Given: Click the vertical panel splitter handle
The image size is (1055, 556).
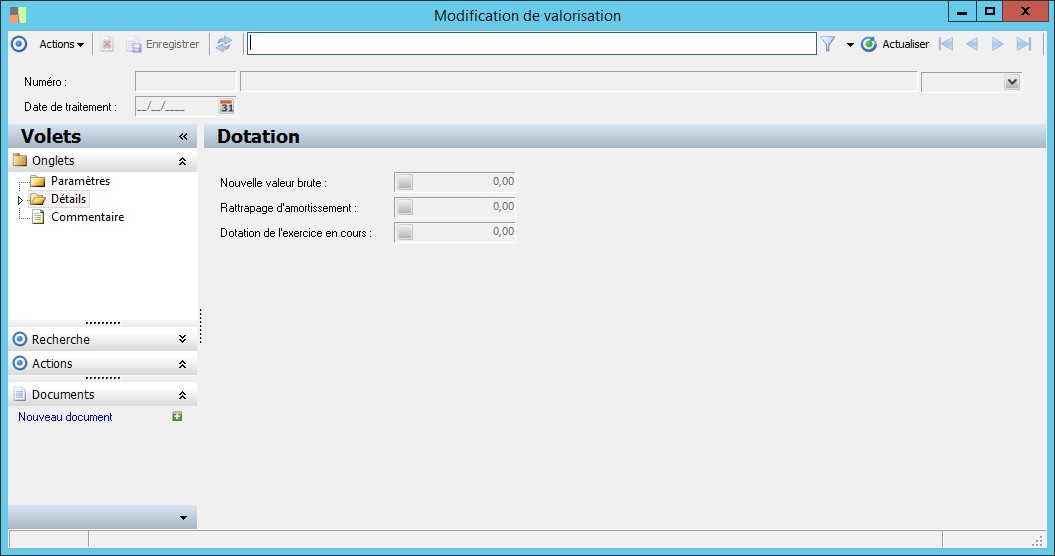Looking at the screenshot, I should point(201,326).
